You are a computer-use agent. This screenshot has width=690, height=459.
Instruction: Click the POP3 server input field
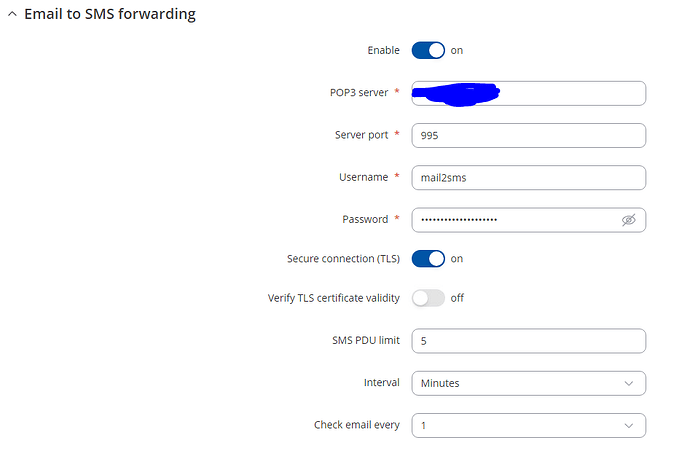point(529,93)
